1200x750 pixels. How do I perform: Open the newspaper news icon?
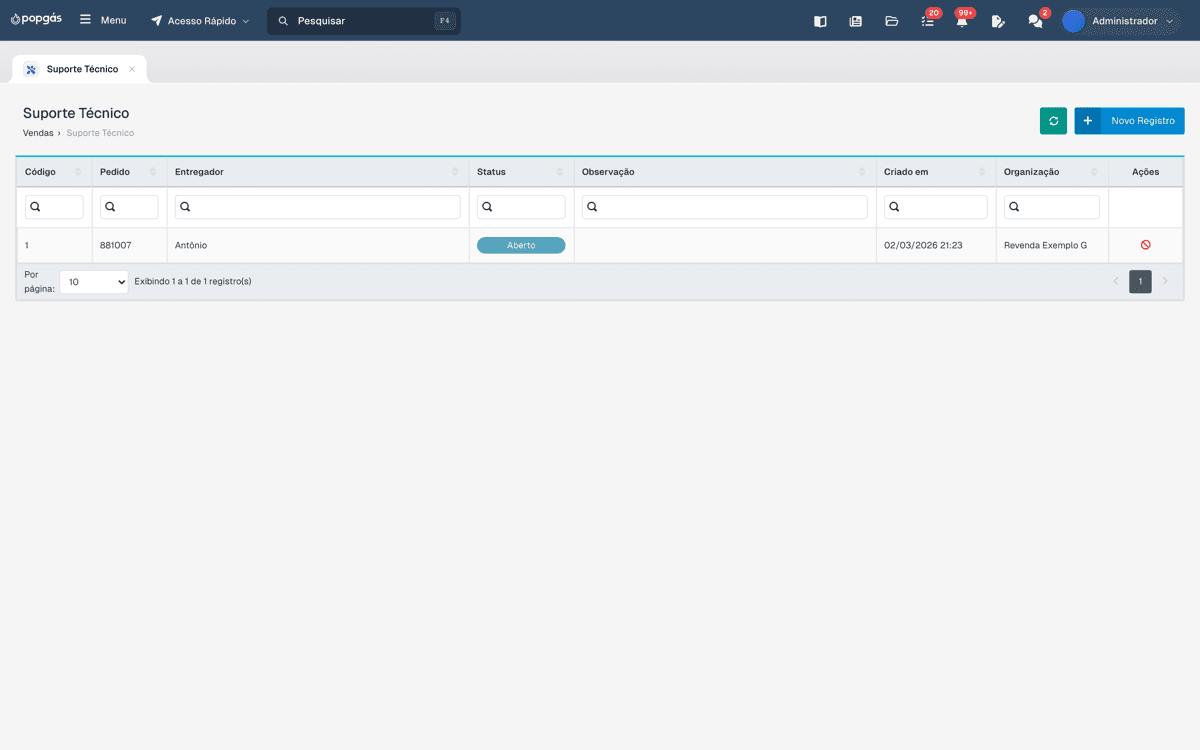[x=855, y=21]
